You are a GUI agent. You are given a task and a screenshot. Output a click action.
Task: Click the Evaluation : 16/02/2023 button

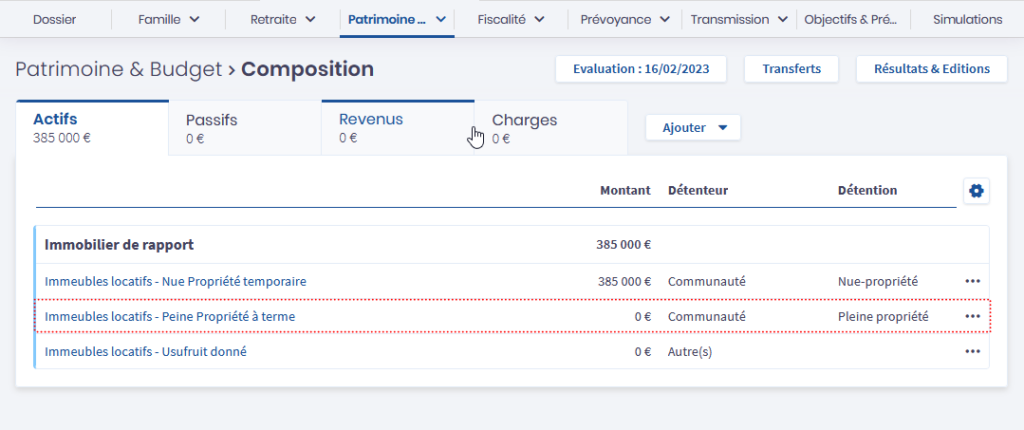click(640, 69)
